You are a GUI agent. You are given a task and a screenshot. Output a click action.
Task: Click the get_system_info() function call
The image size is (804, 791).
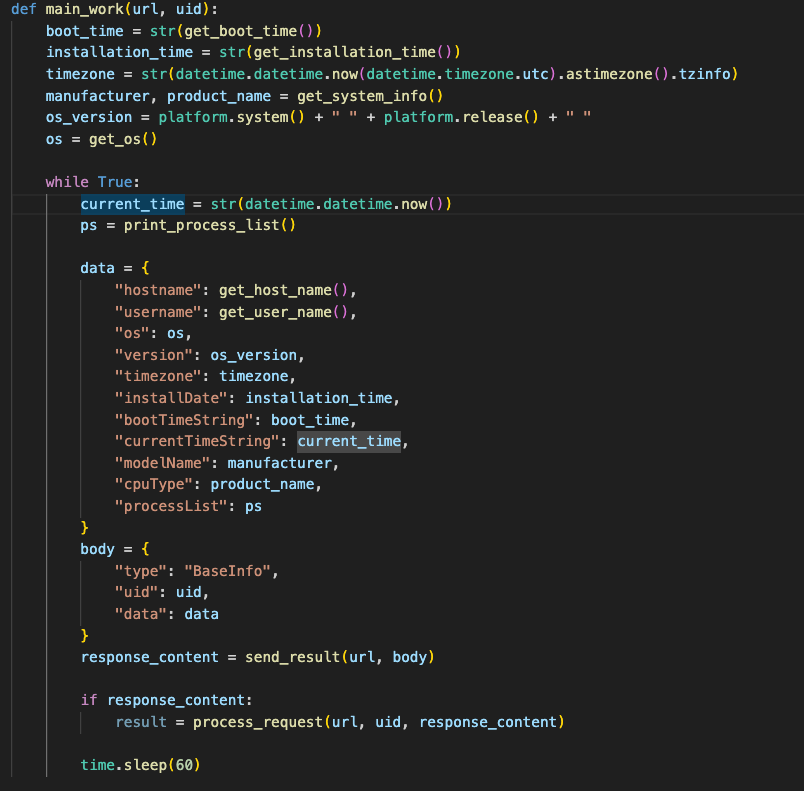370,96
